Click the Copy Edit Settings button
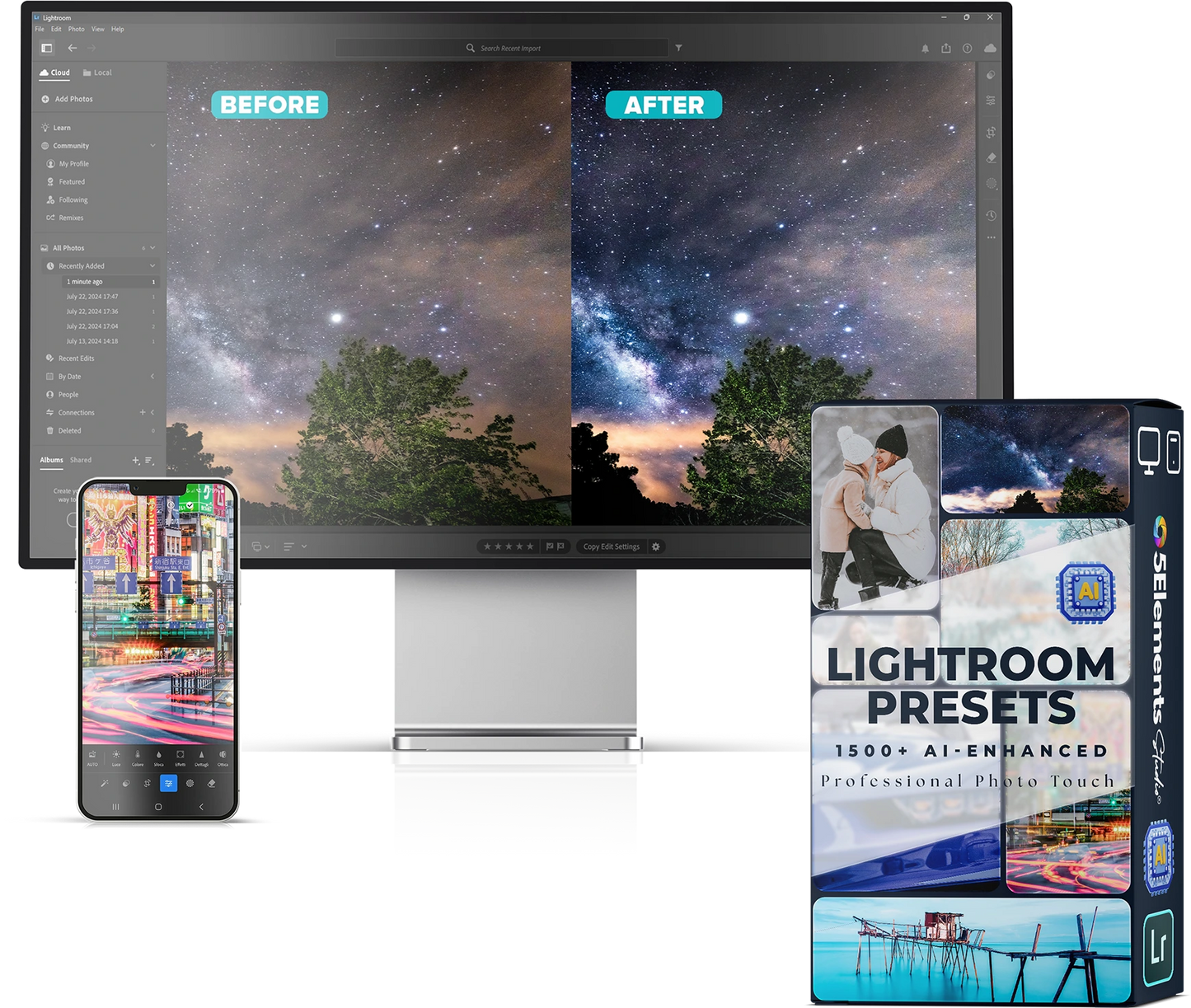This screenshot has height=1008, width=1191. [x=611, y=546]
